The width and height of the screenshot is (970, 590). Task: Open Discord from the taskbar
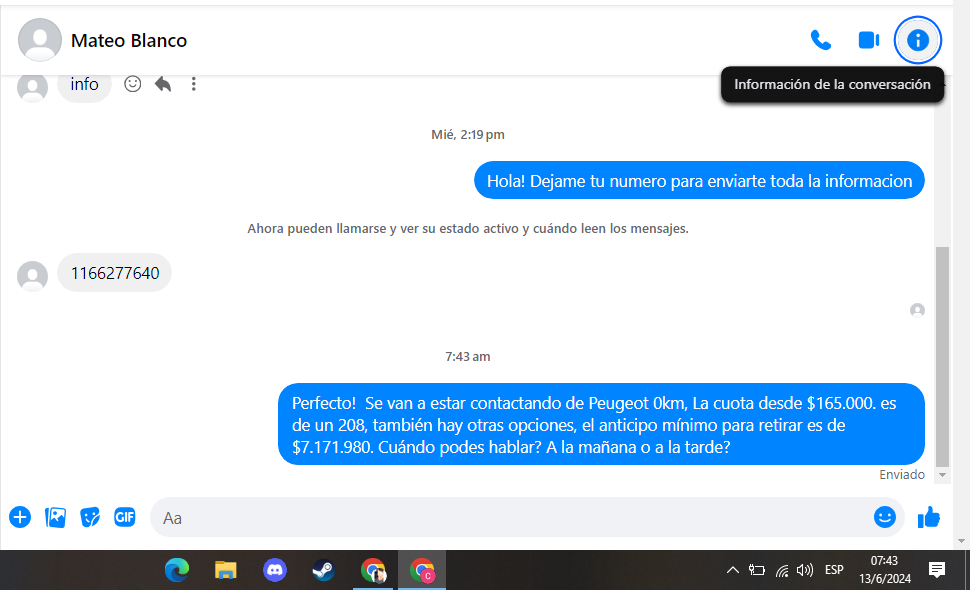(x=275, y=570)
